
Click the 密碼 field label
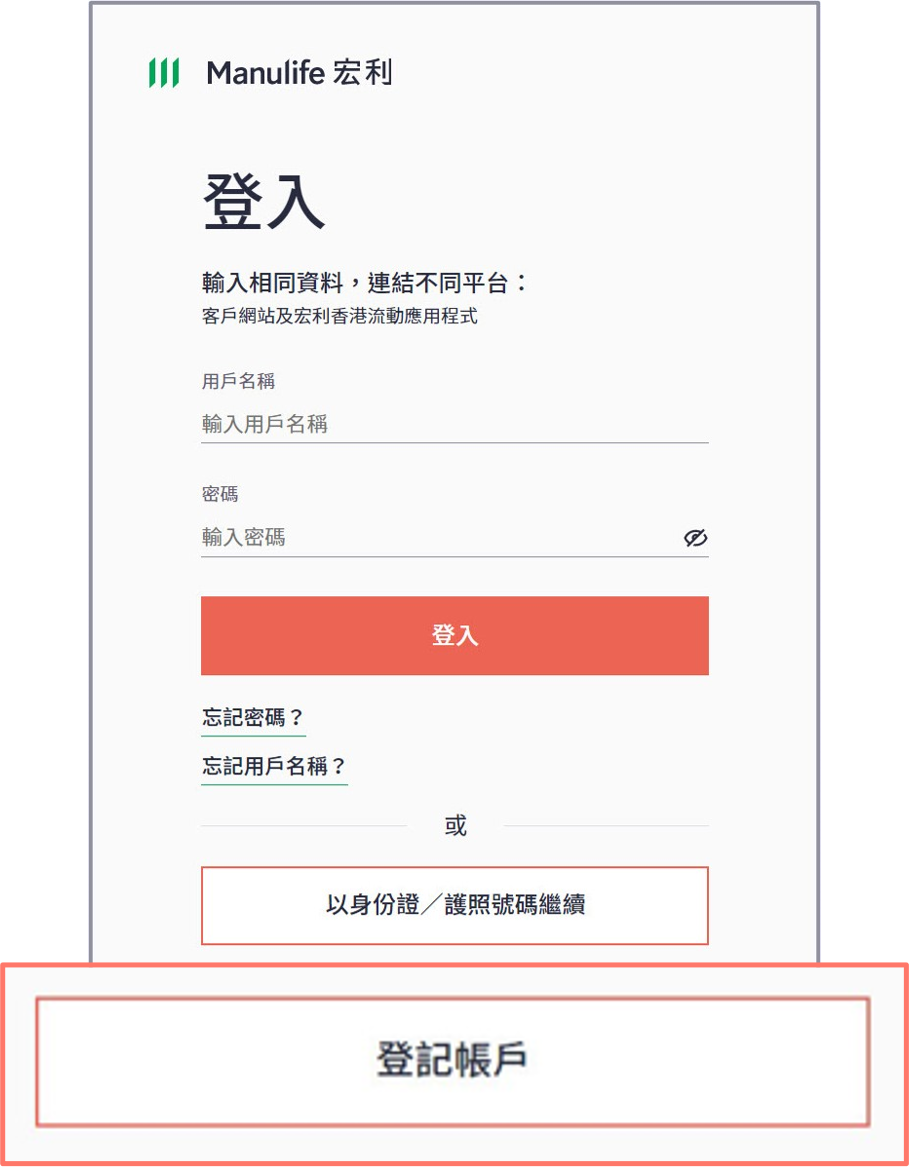(220, 493)
